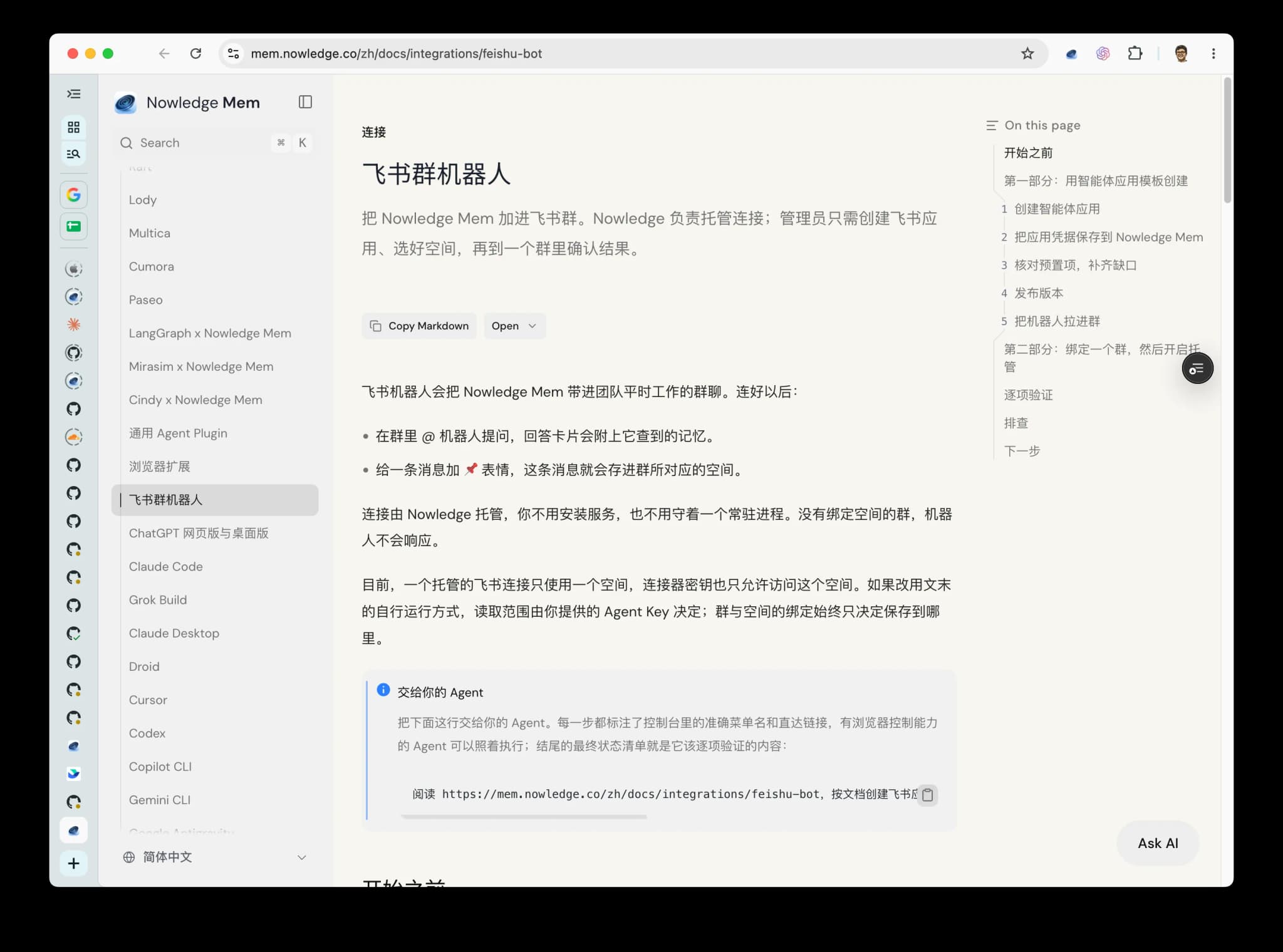
Task: Collapse the docs sidebar panel icon
Action: pyautogui.click(x=305, y=102)
